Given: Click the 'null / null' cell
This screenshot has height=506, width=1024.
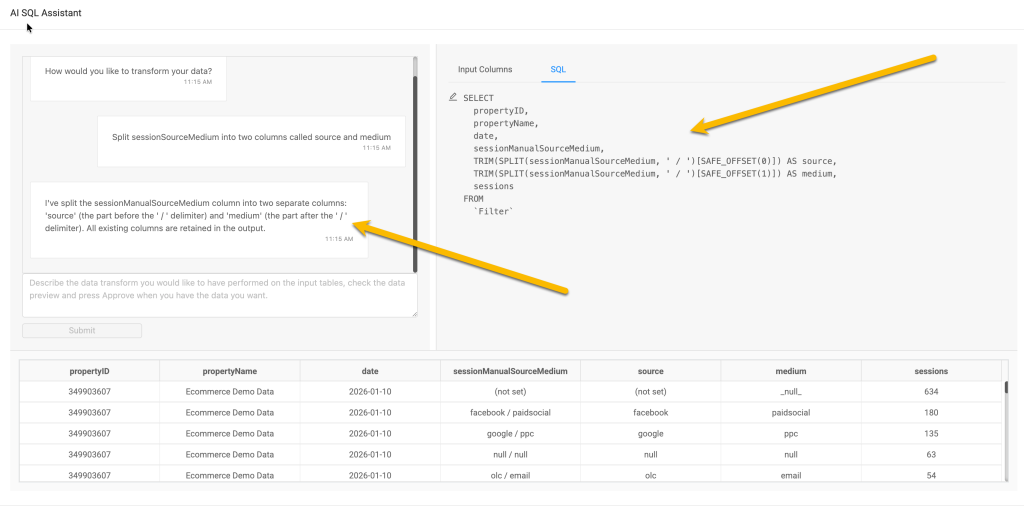Looking at the screenshot, I should (x=511, y=454).
